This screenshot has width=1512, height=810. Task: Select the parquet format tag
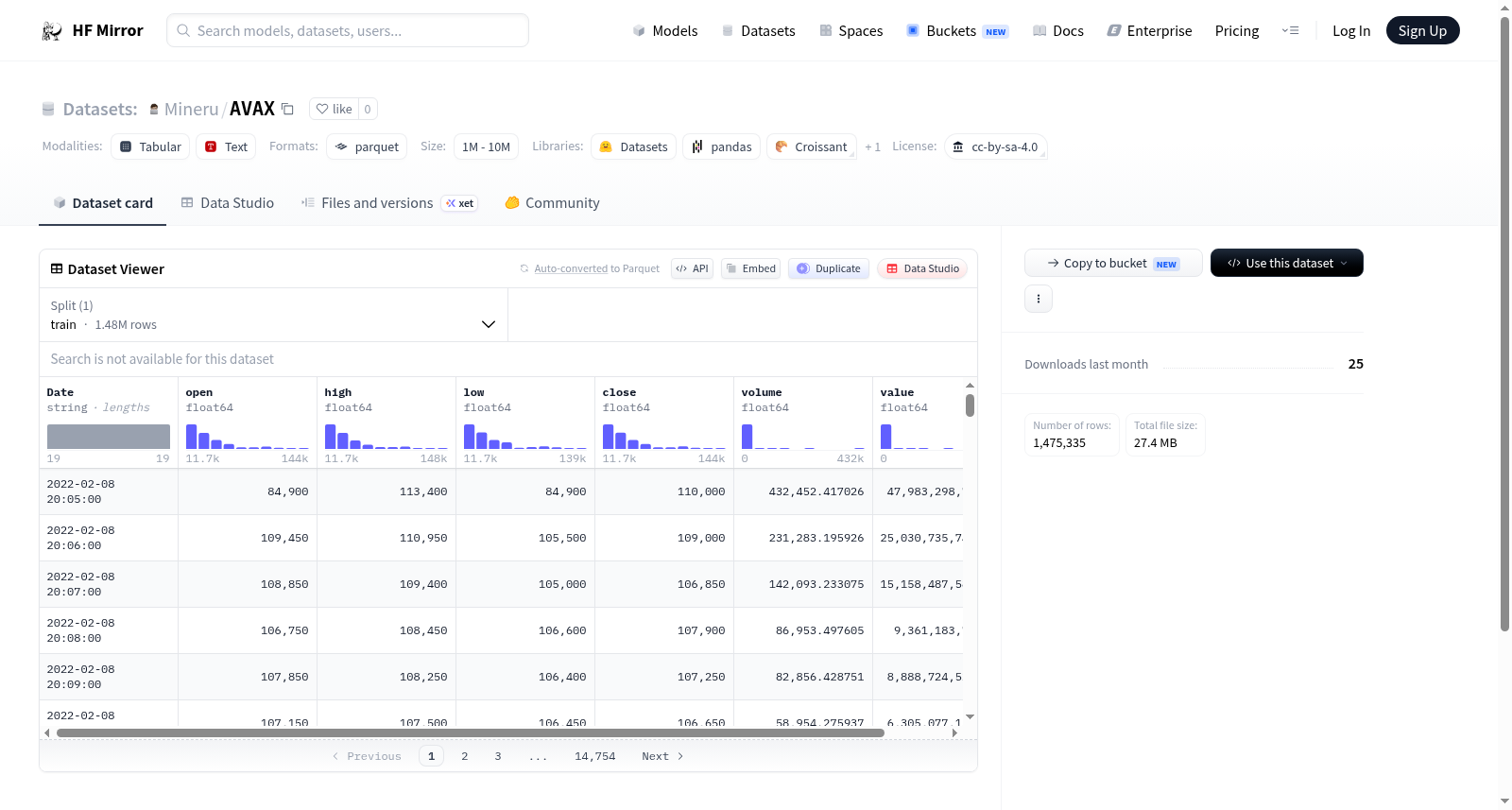pos(367,146)
